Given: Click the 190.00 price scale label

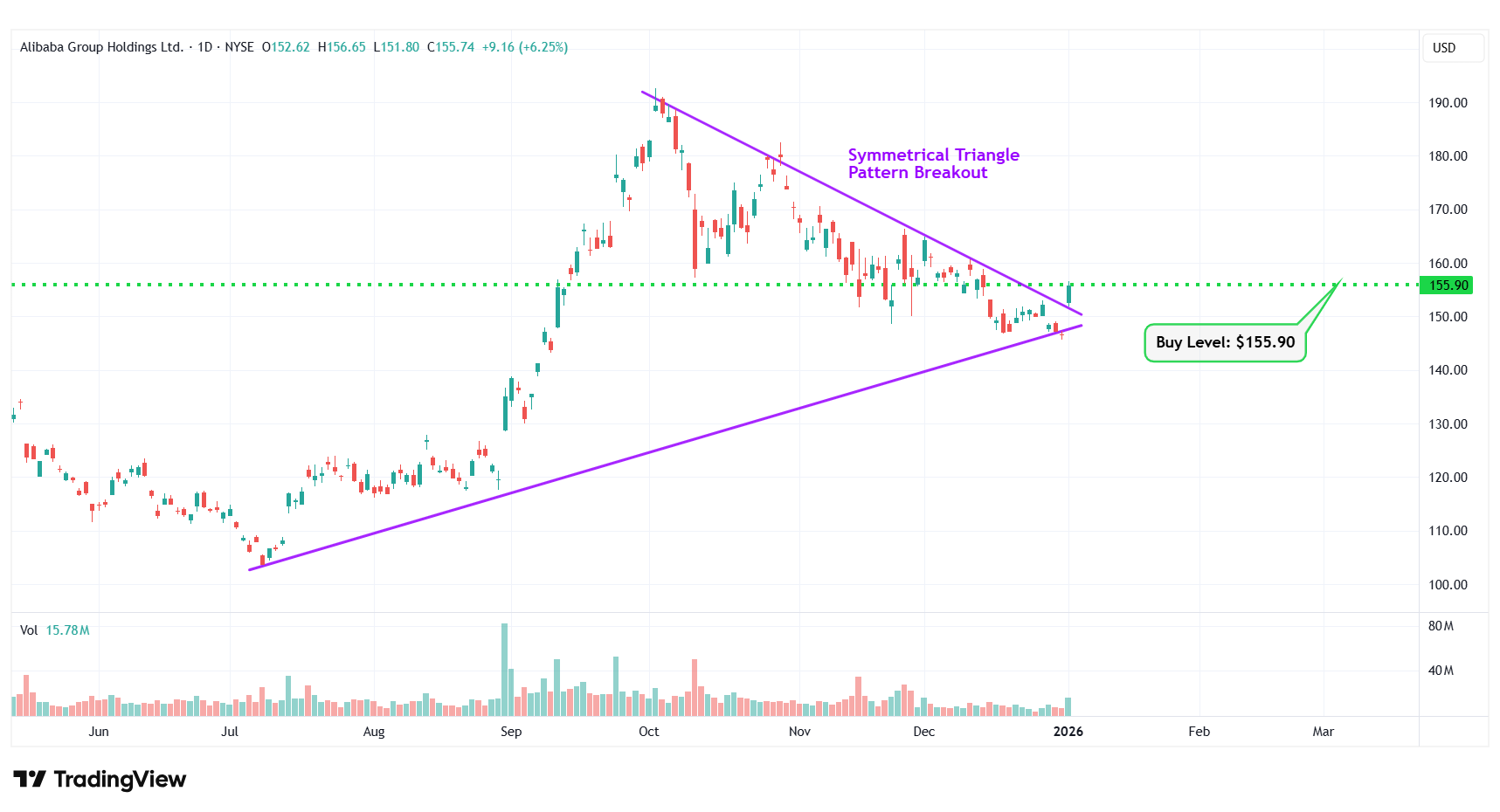Looking at the screenshot, I should pos(1448,103).
